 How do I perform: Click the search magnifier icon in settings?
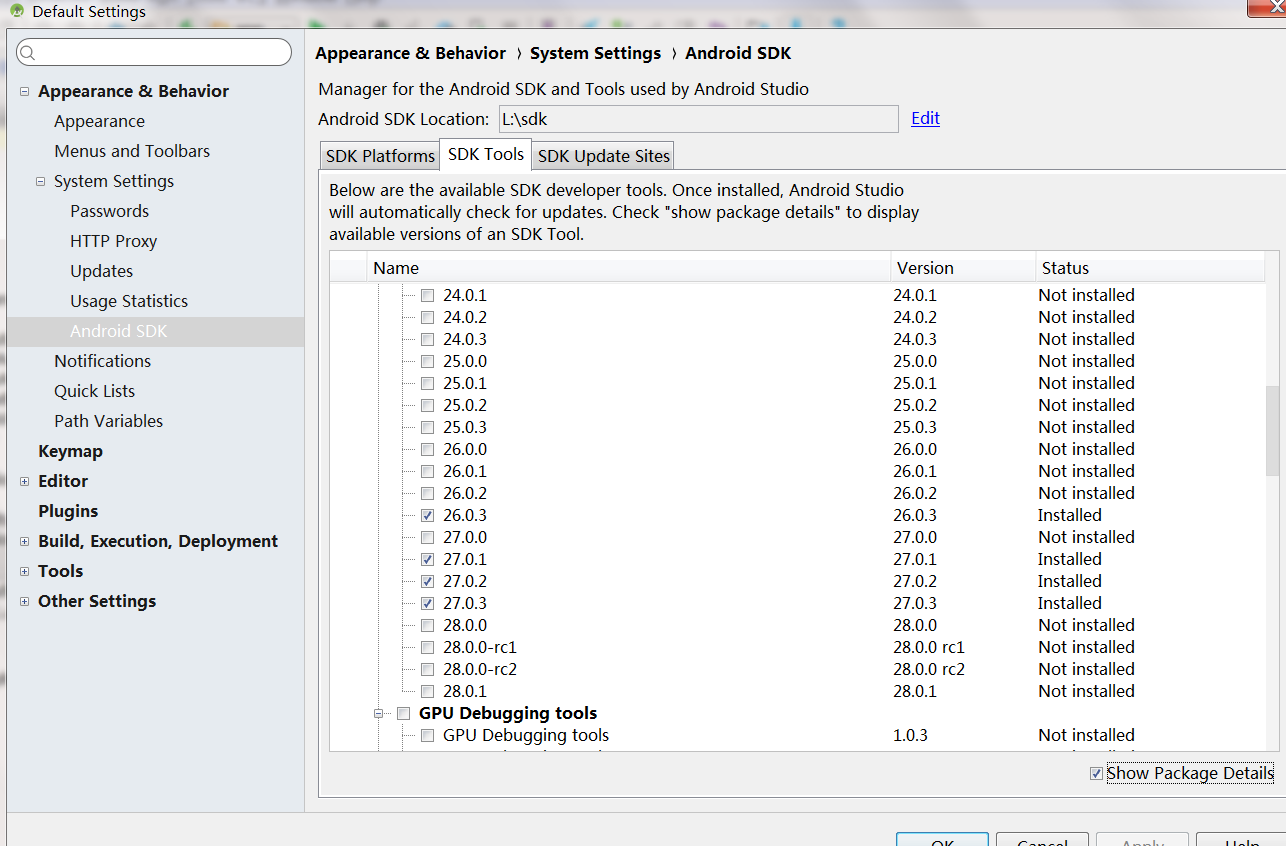coord(27,53)
